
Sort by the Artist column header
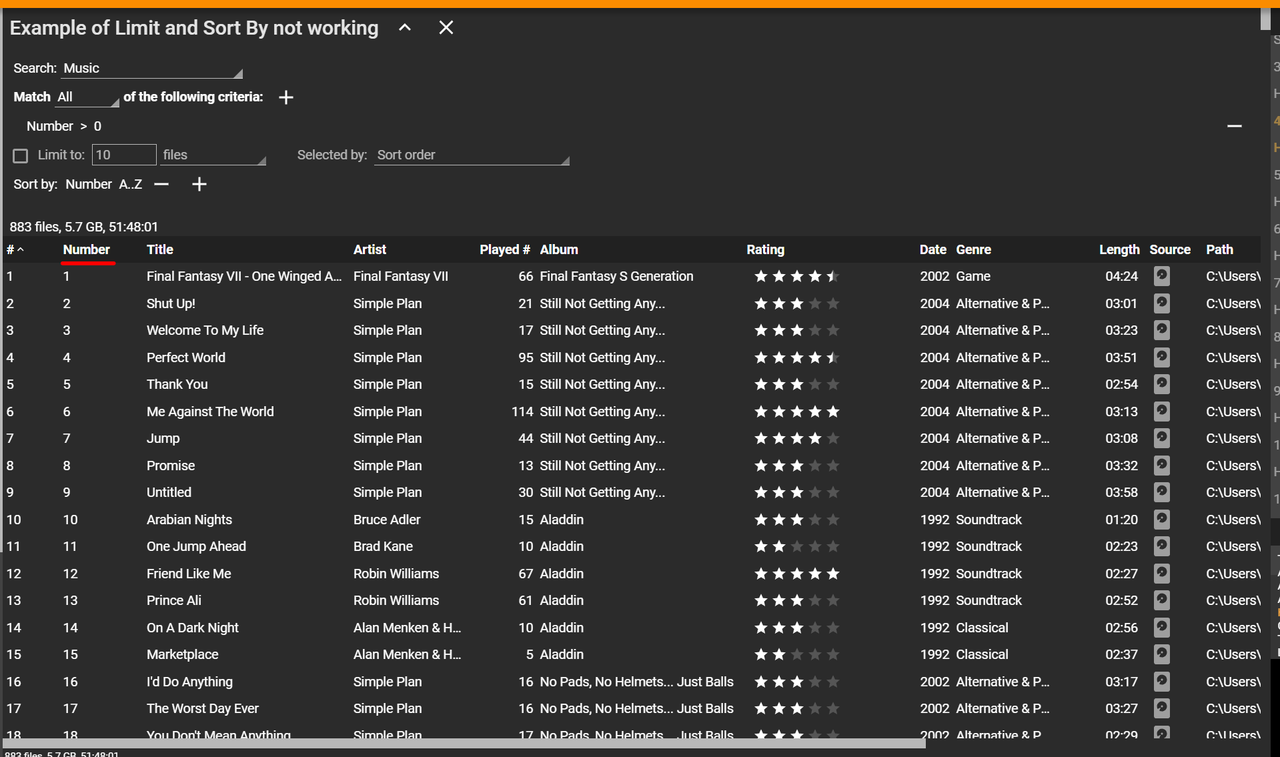[370, 250]
